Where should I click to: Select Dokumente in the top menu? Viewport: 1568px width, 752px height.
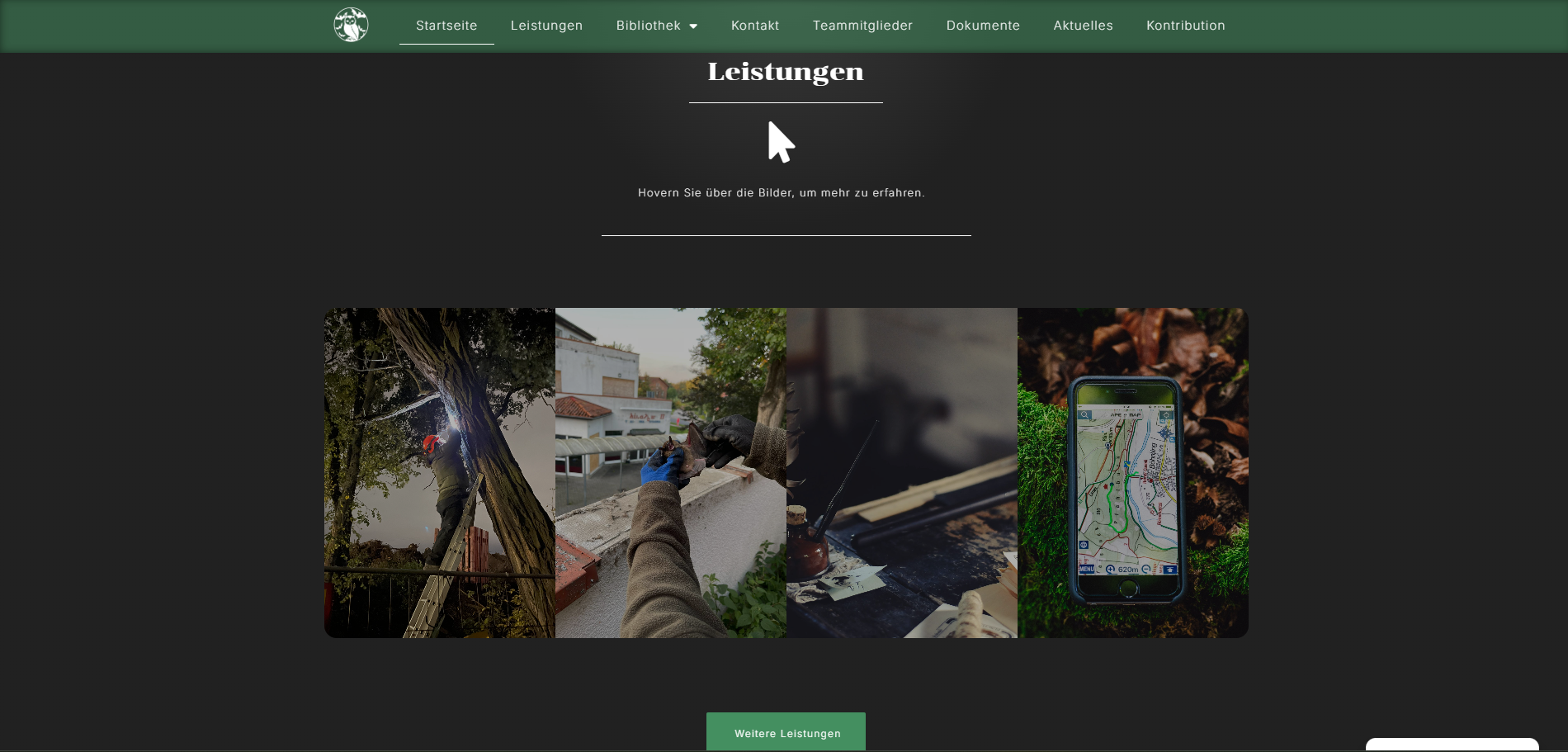(x=983, y=26)
